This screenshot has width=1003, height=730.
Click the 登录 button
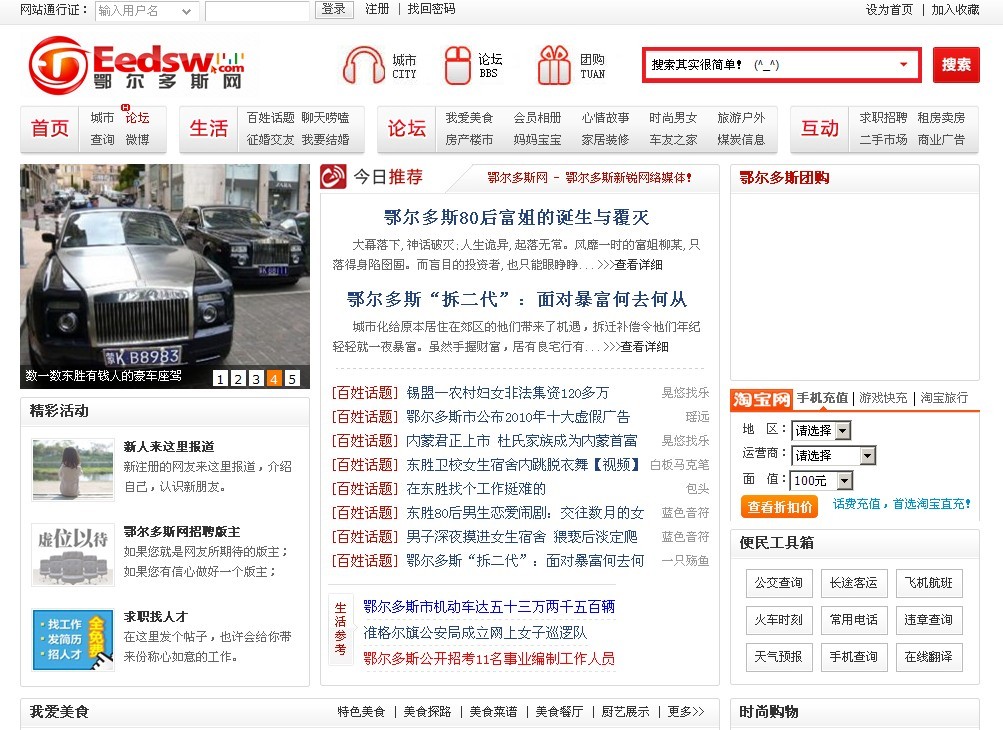point(334,10)
